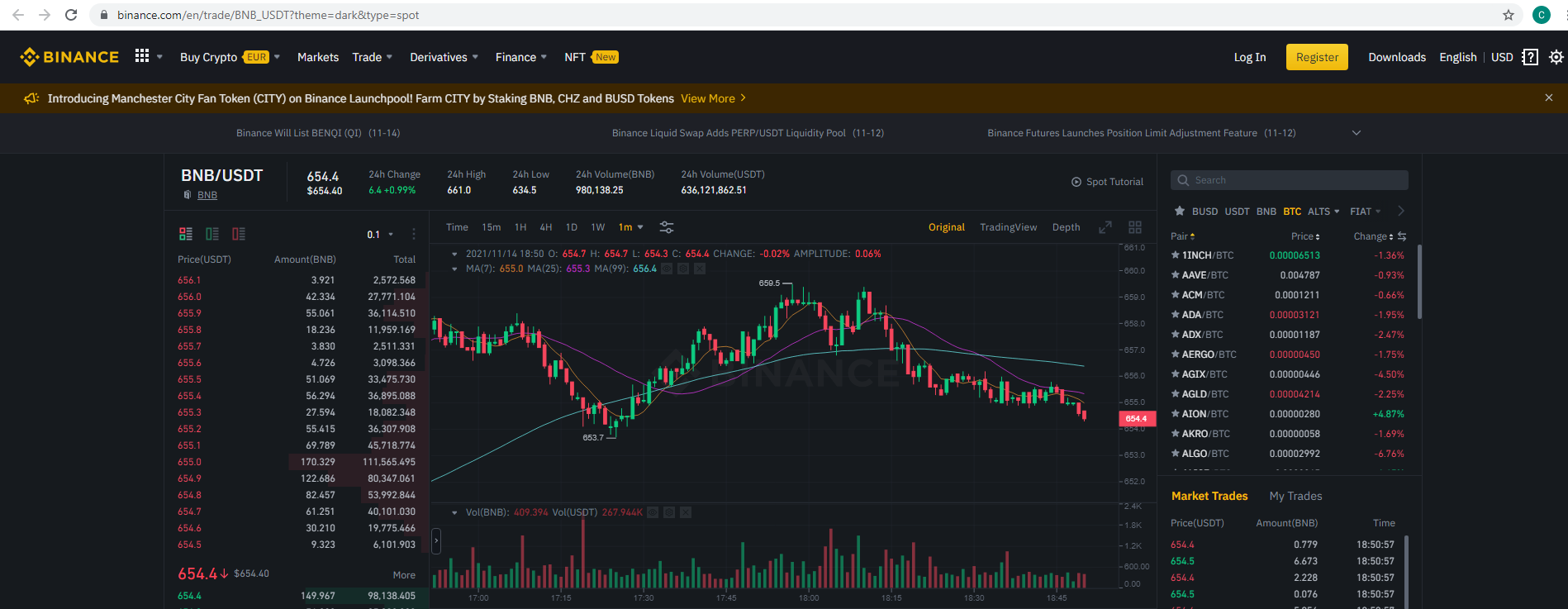1568x609 pixels.
Task: Open the Binance apps grid menu
Action: [x=142, y=56]
